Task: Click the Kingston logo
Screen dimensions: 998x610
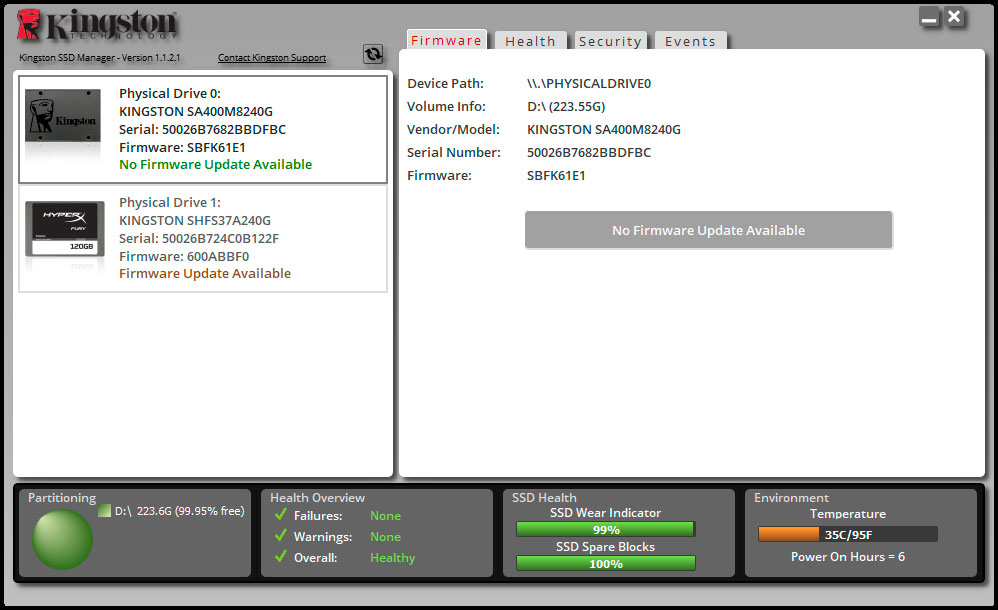Action: [97, 25]
